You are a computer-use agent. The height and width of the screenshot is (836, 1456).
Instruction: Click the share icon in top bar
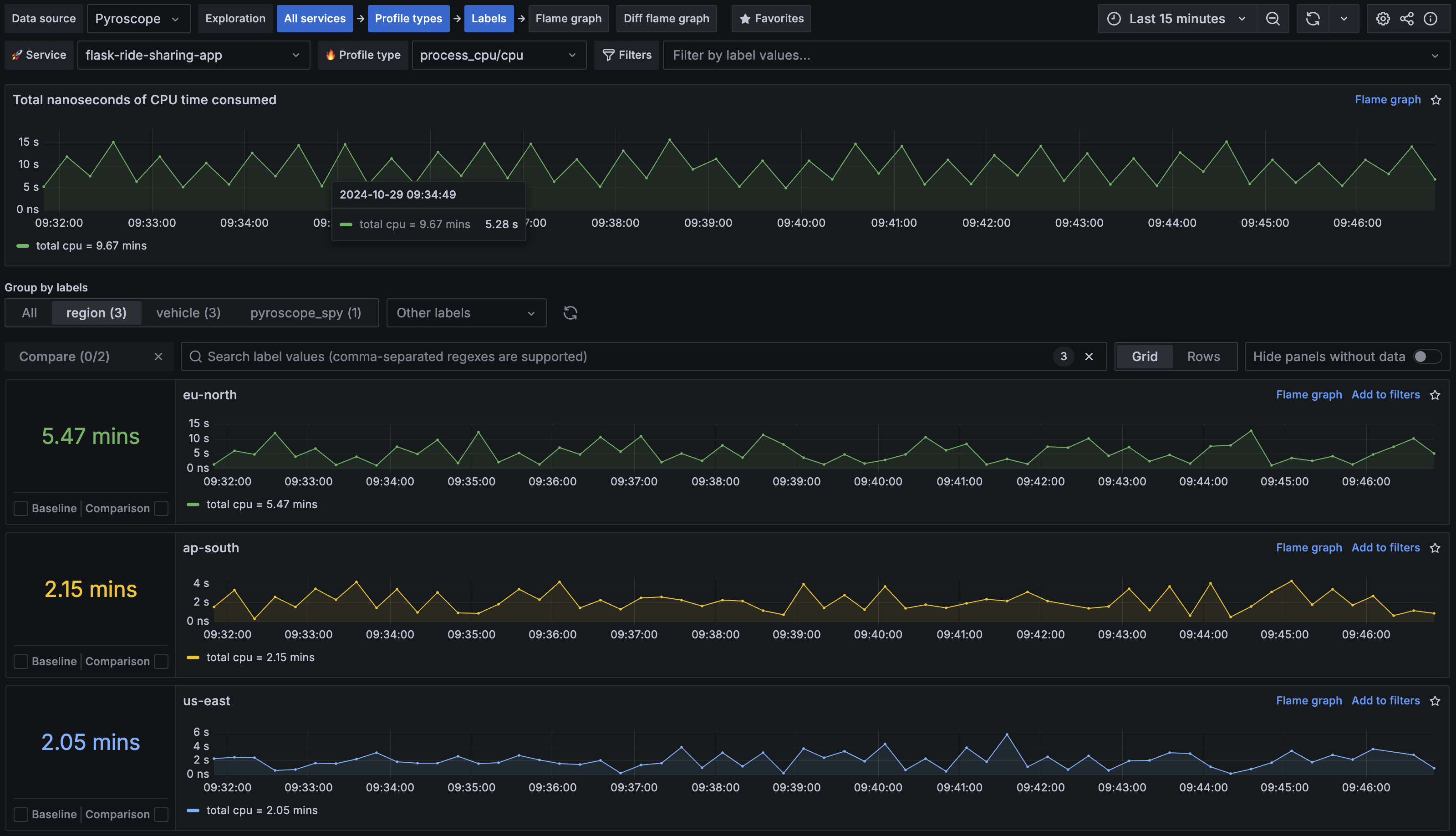tap(1407, 19)
